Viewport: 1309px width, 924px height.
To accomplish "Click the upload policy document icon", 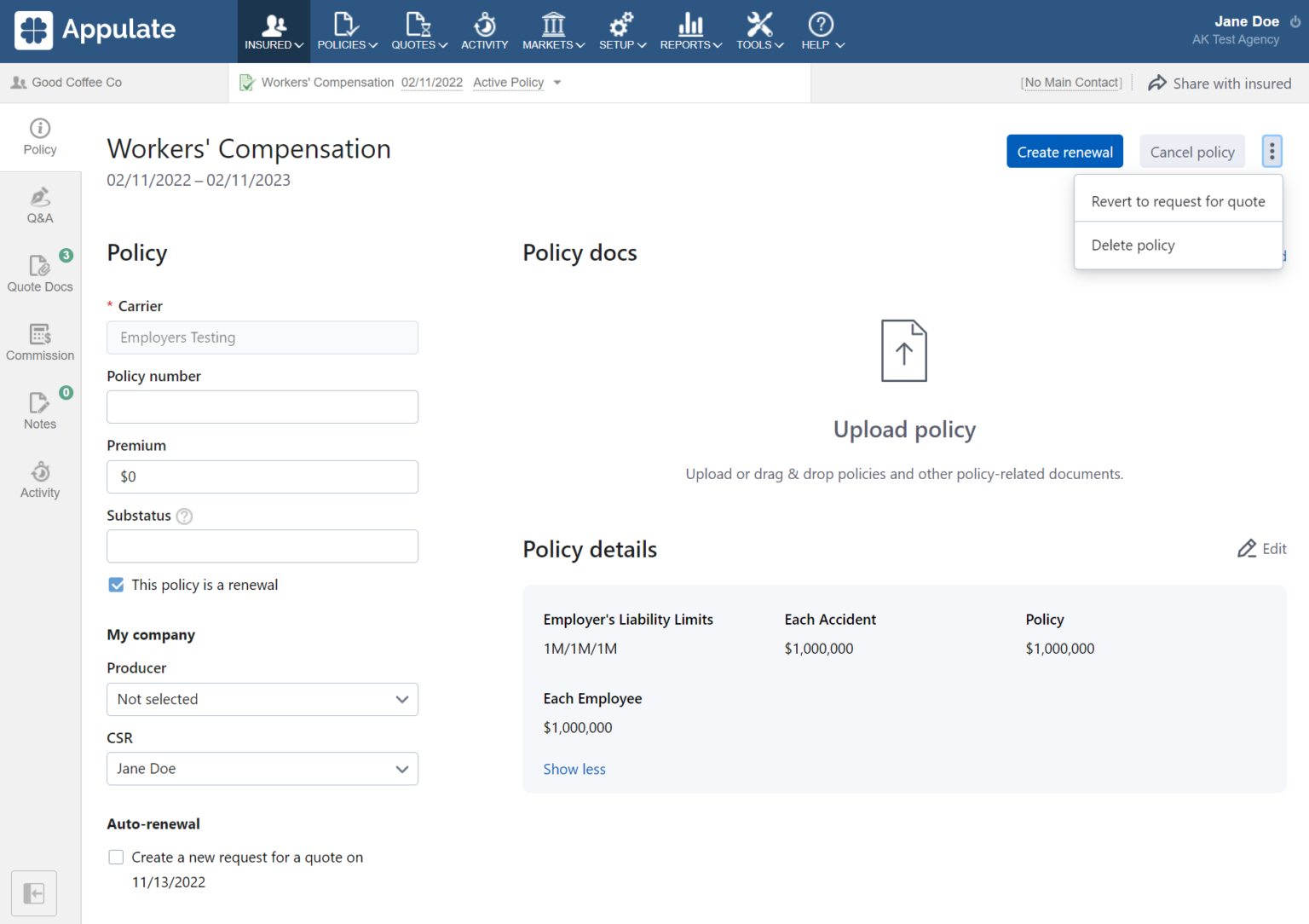I will click(x=904, y=350).
